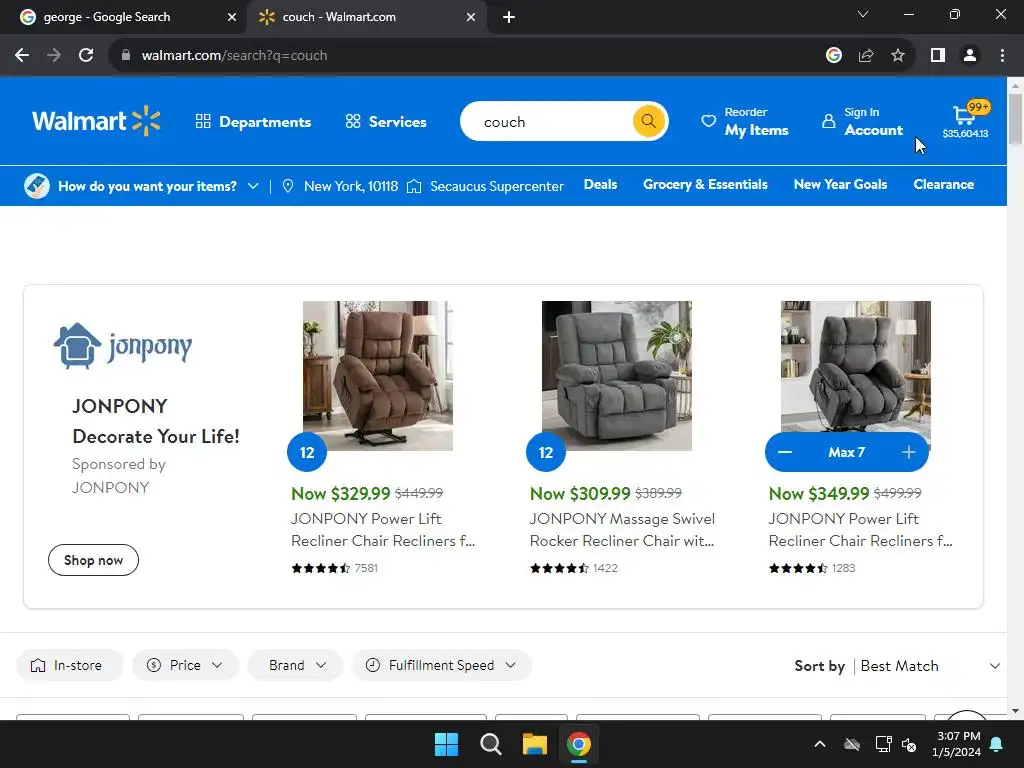The height and width of the screenshot is (768, 1024).
Task: Click the share page icon
Action: point(866,56)
